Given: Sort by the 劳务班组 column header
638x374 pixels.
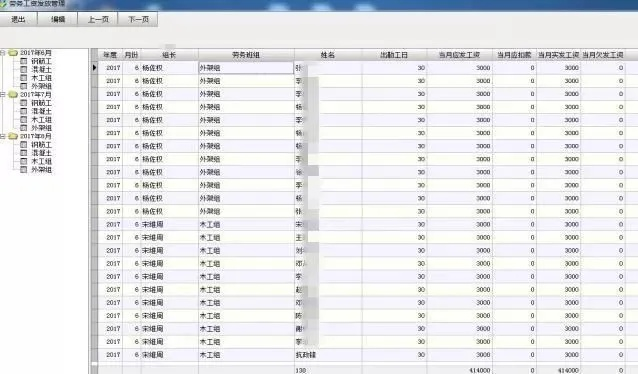Looking at the screenshot, I should coord(246,55).
